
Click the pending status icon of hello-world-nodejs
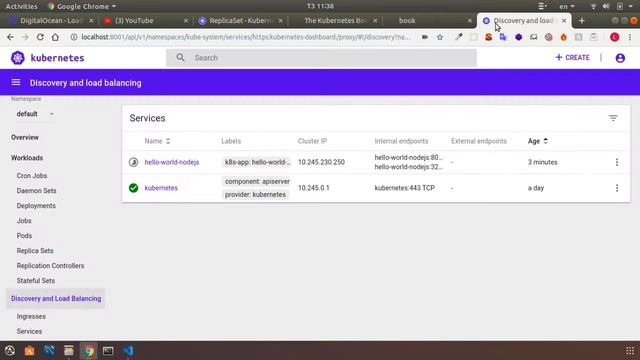pyautogui.click(x=133, y=162)
